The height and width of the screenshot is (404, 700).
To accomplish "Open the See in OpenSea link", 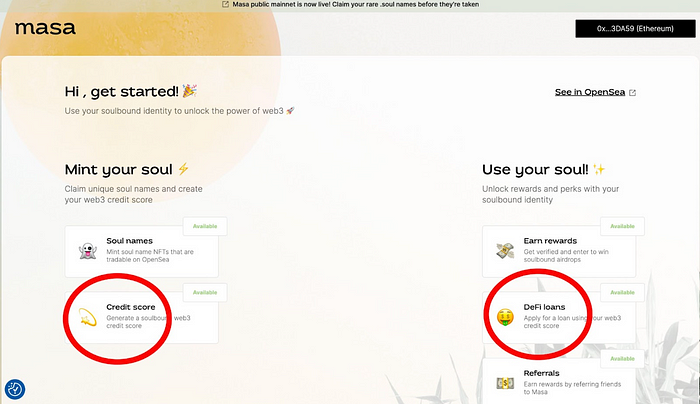I will [x=589, y=92].
